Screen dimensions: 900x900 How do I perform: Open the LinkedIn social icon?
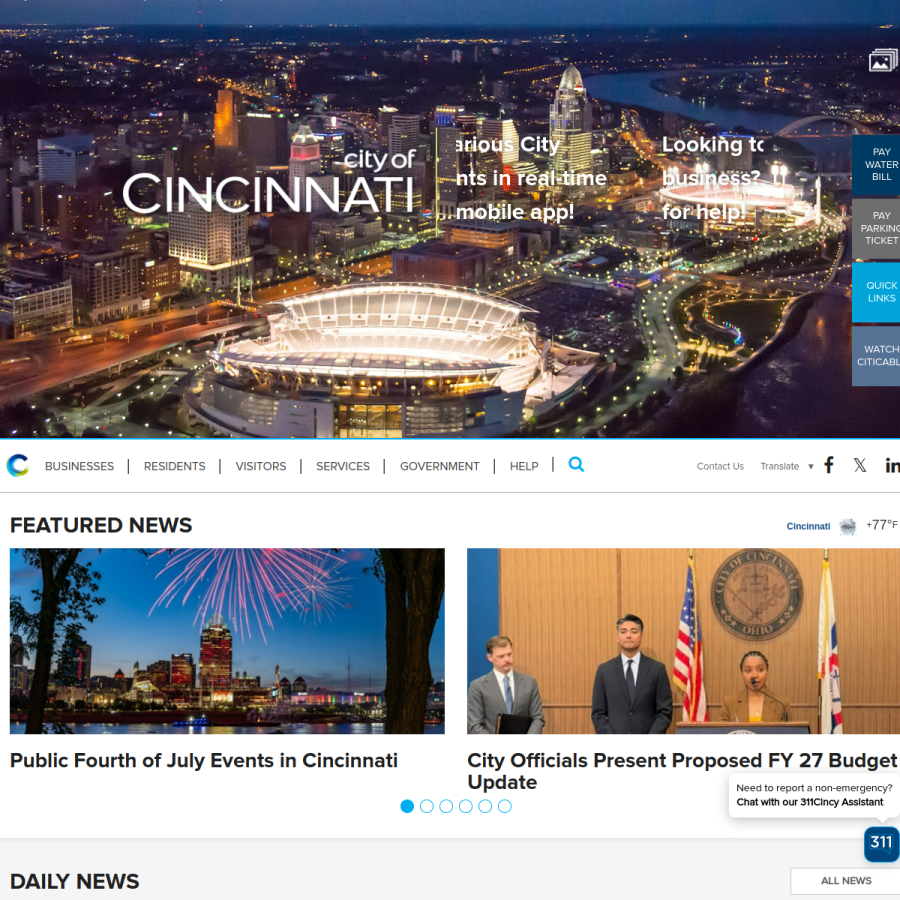click(x=893, y=465)
